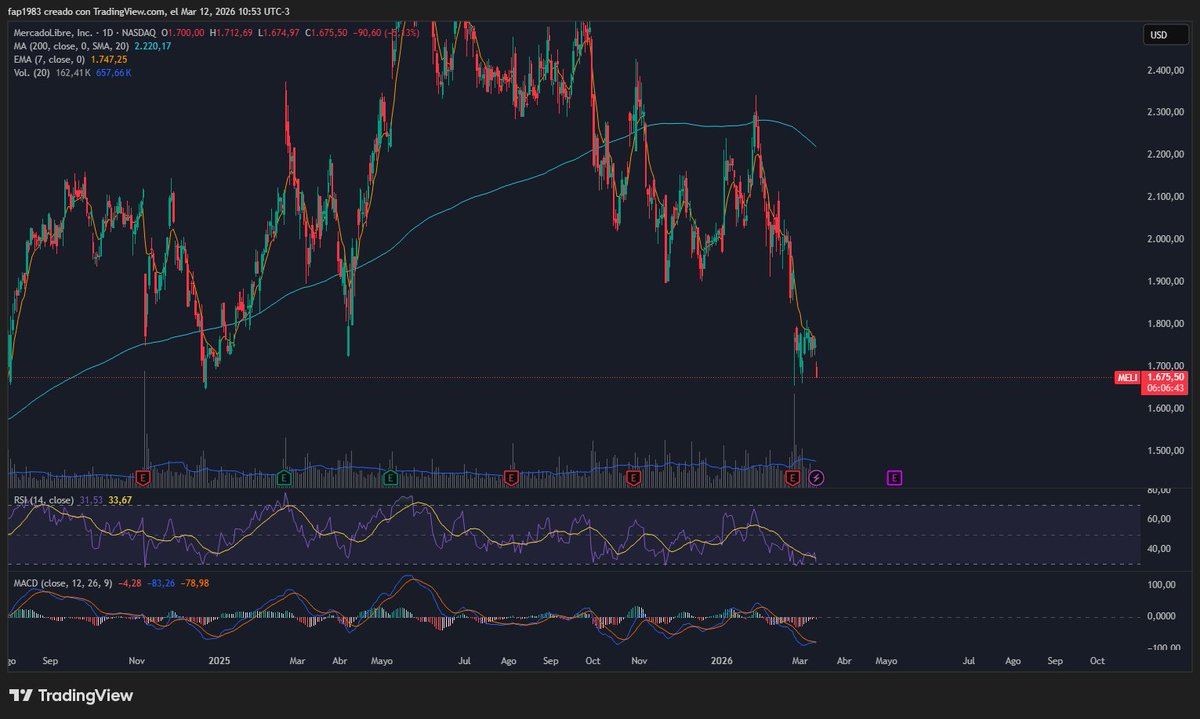Screen dimensions: 1200x719
Task: Click the magenta upcoming earnings marker
Action: tap(894, 478)
